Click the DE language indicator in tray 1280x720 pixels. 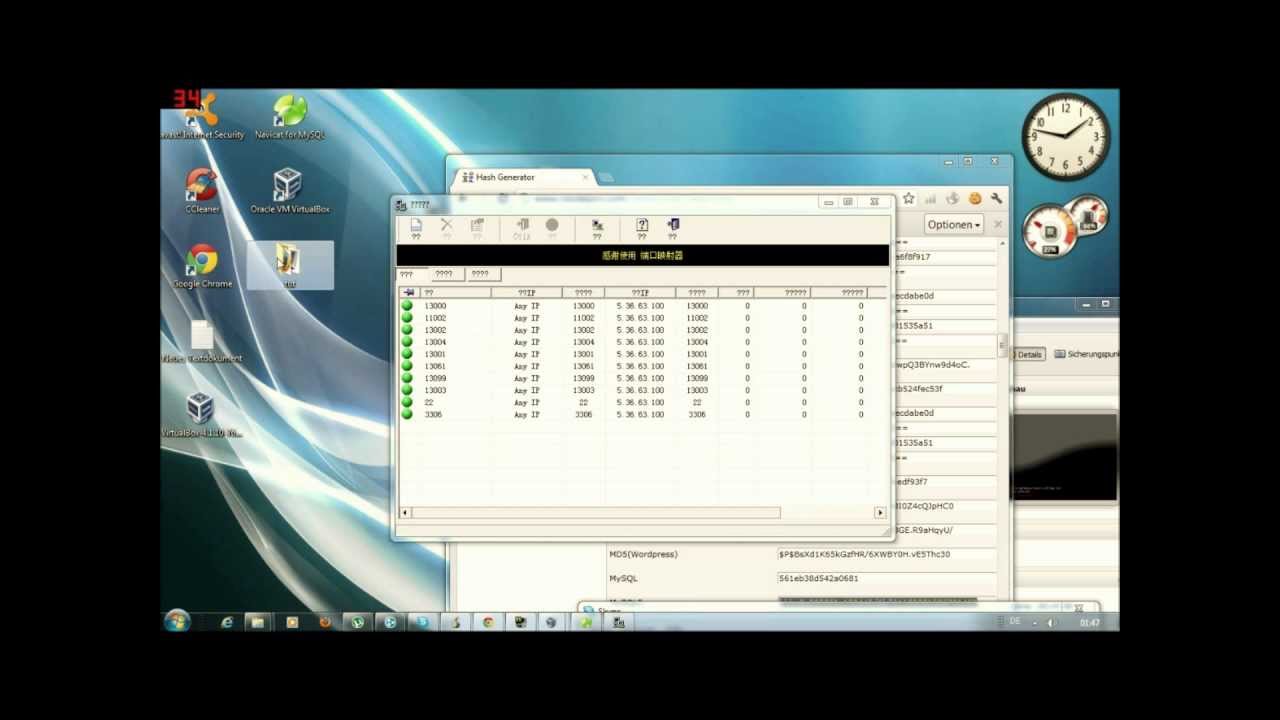(1015, 622)
